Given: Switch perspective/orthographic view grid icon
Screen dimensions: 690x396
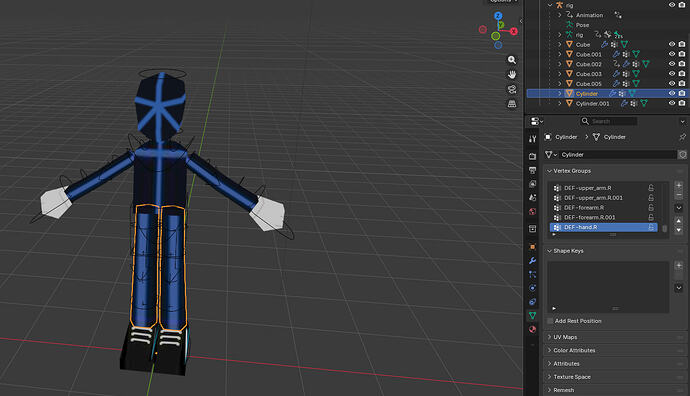Looking at the screenshot, I should [x=512, y=104].
